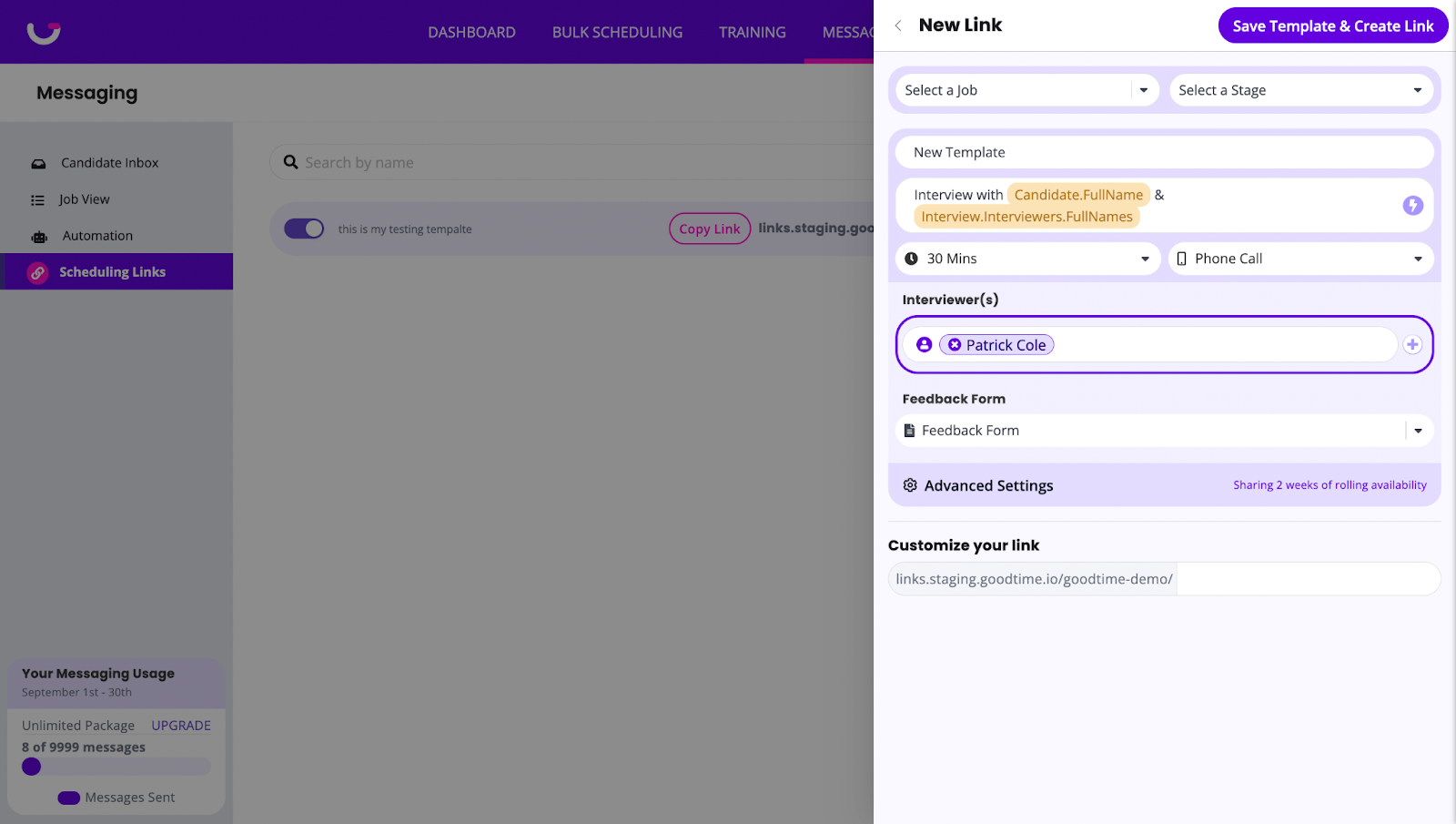This screenshot has height=824, width=1456.
Task: Click the GoodTime logo icon
Action: pyautogui.click(x=43, y=32)
